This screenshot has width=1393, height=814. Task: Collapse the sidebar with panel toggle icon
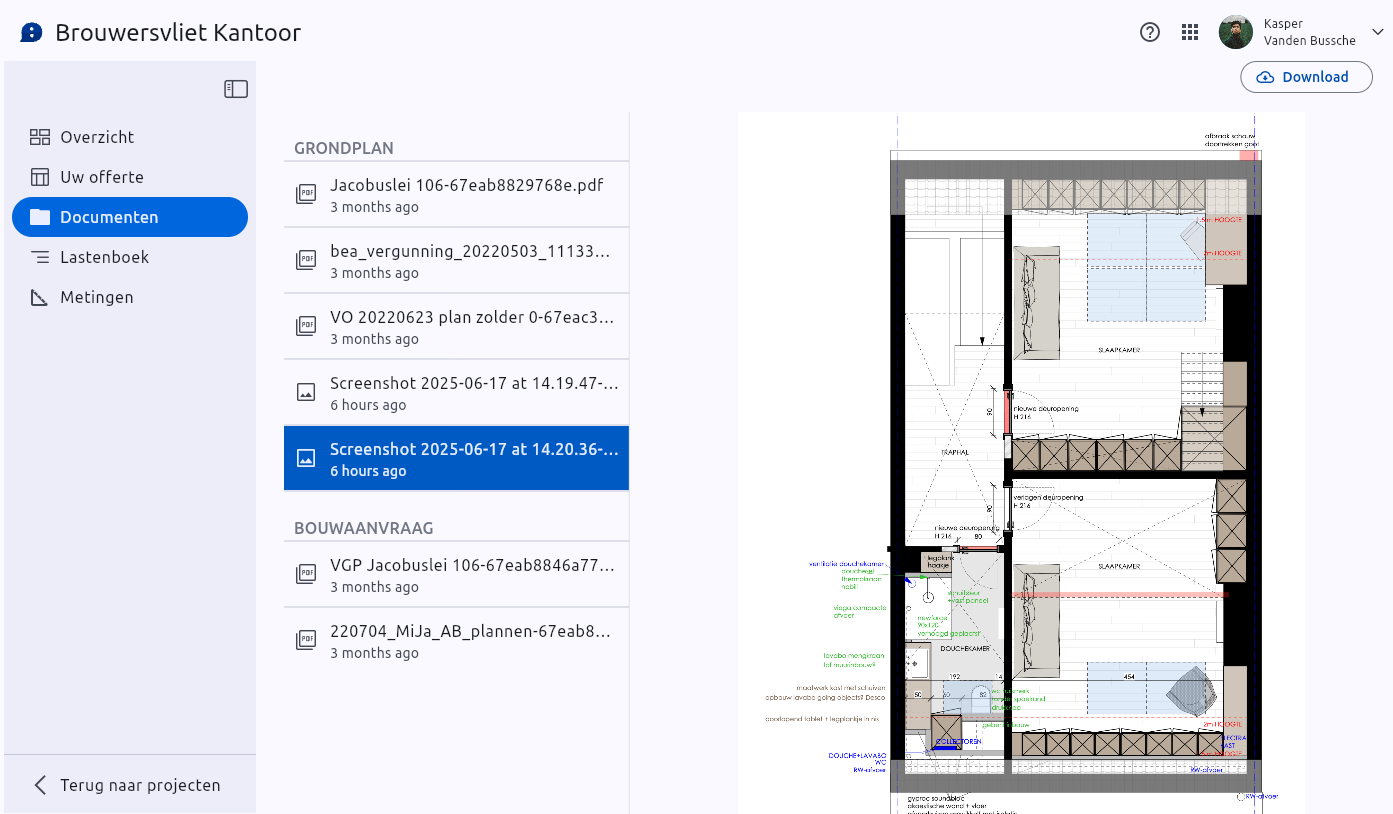pos(236,89)
